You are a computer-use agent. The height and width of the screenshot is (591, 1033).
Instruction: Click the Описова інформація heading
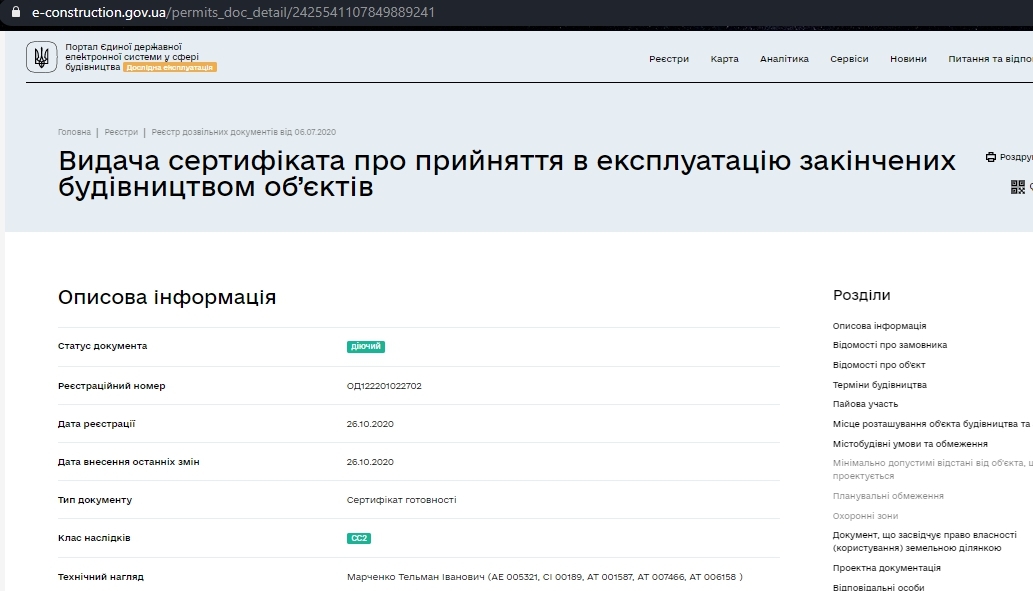[167, 297]
